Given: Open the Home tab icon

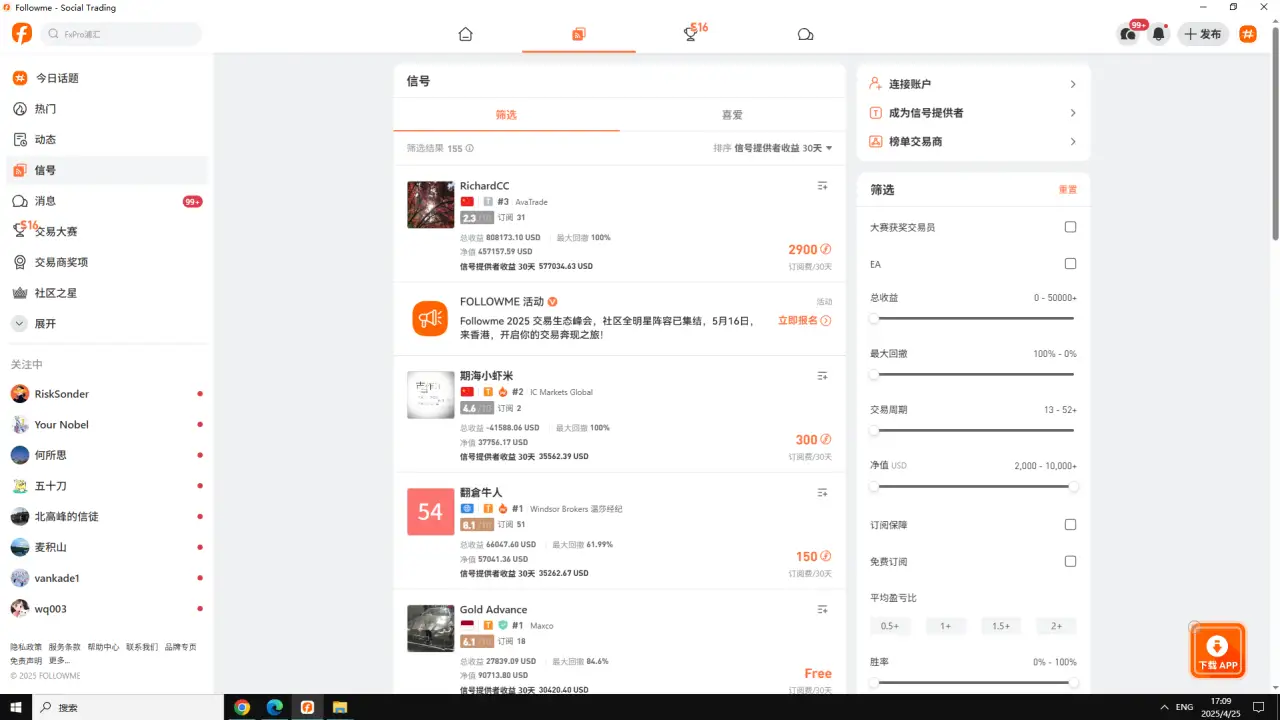Looking at the screenshot, I should coord(465,34).
